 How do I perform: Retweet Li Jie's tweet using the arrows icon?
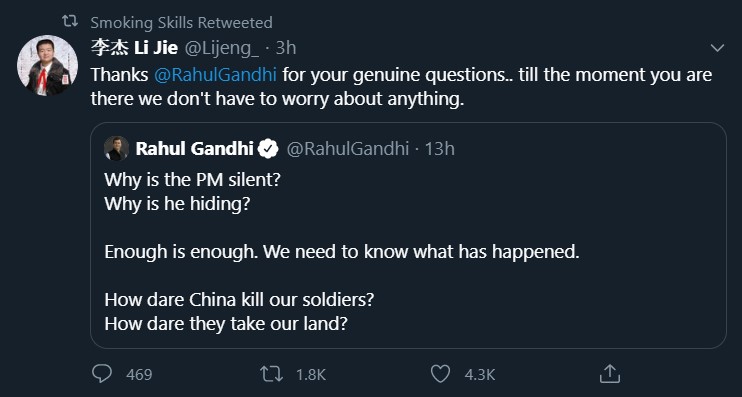(272, 374)
